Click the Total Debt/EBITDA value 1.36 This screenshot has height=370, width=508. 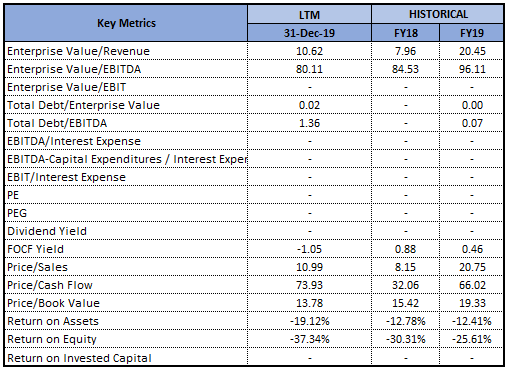tap(309, 123)
